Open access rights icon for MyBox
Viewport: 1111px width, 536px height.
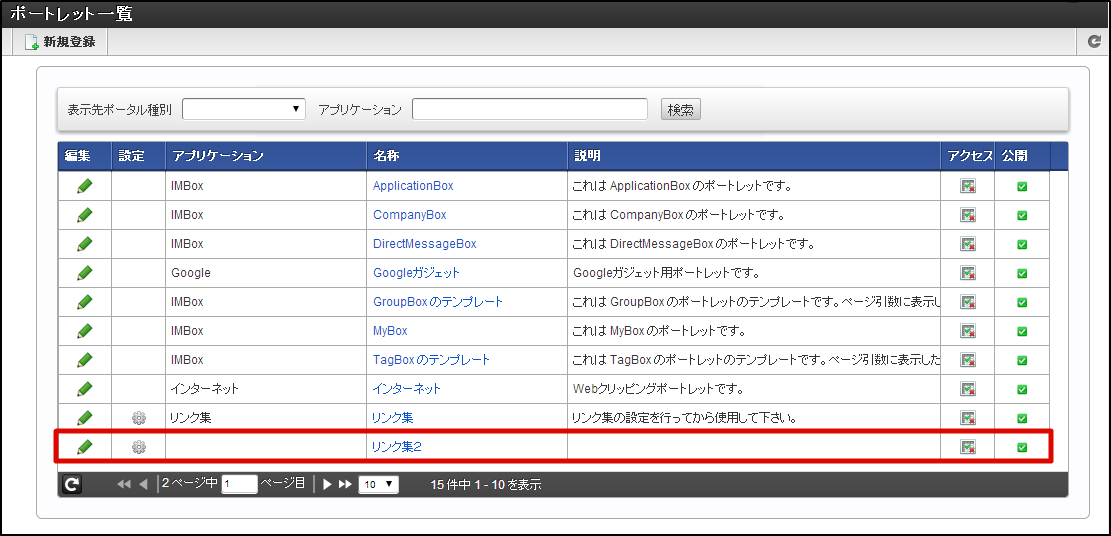pyautogui.click(x=968, y=331)
